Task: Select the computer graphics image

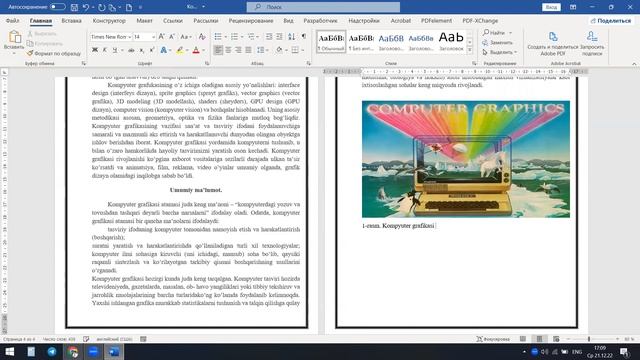Action: tap(466, 159)
